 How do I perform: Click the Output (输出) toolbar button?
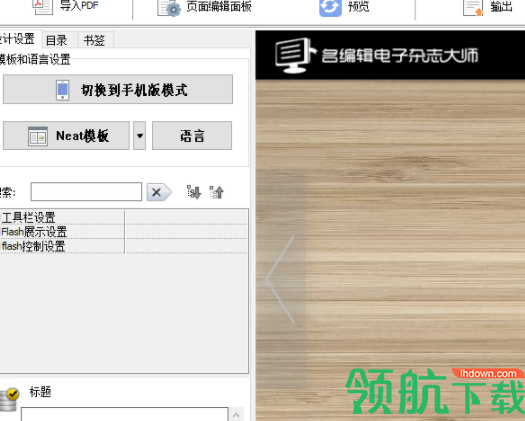point(488,7)
